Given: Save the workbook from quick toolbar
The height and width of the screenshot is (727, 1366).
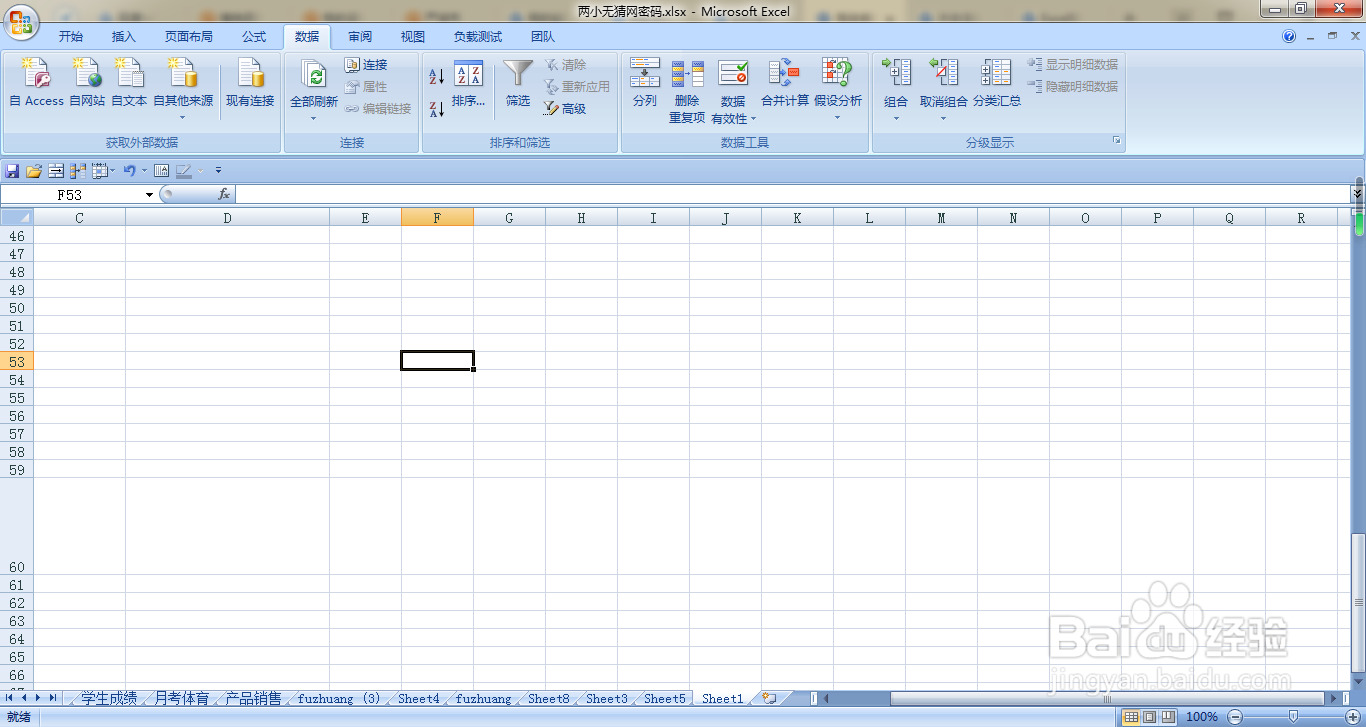Looking at the screenshot, I should click(12, 171).
